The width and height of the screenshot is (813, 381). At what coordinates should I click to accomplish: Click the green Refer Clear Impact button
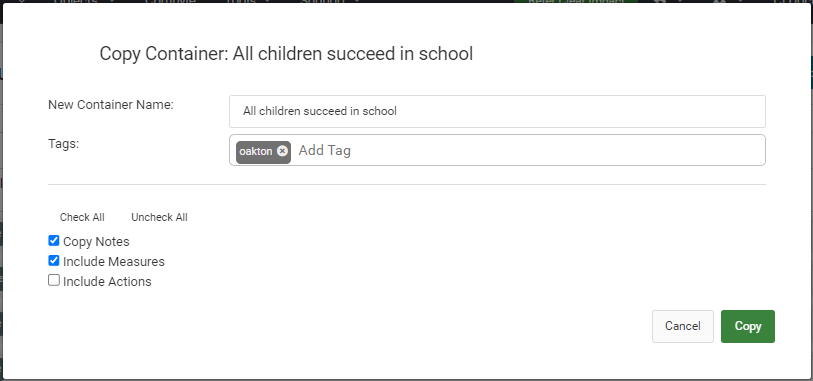click(576, 2)
